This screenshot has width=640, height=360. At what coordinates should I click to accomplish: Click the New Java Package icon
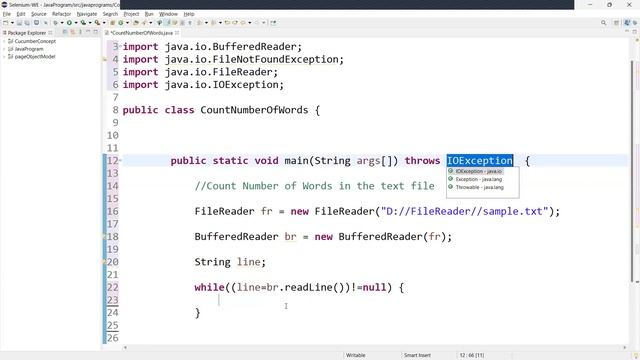(113, 23)
